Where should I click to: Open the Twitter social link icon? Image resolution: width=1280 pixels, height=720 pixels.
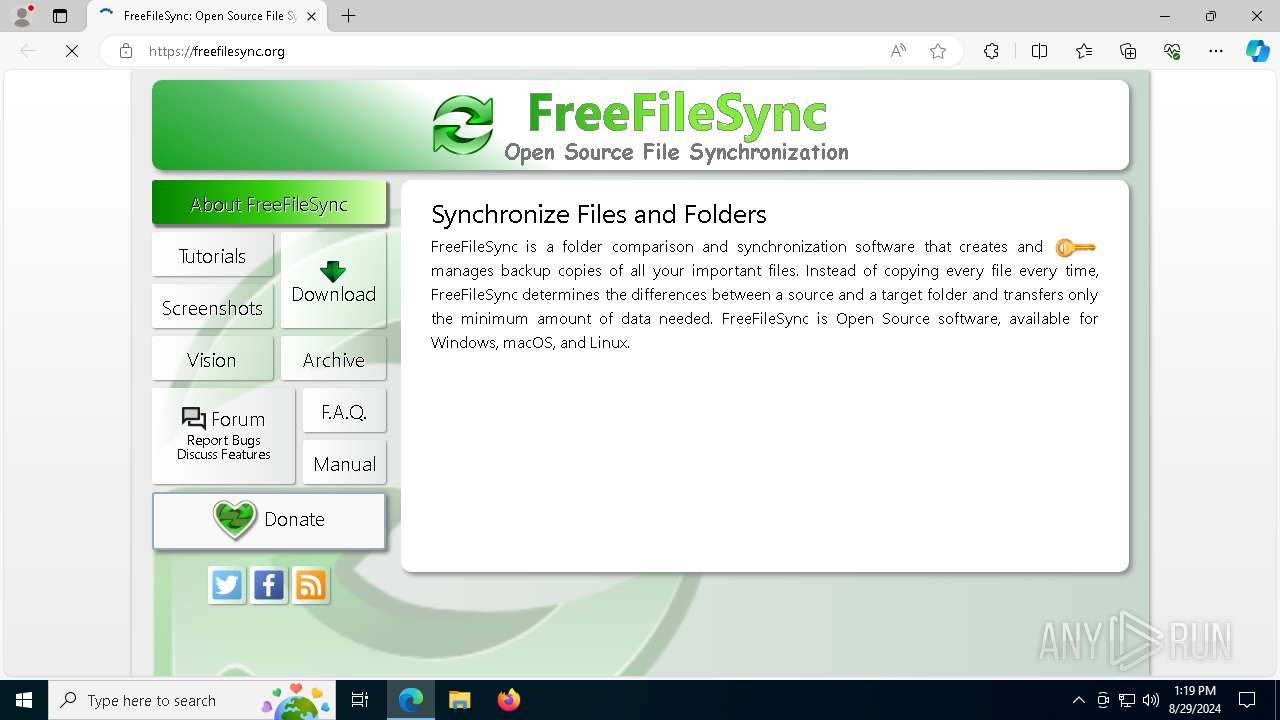click(227, 585)
